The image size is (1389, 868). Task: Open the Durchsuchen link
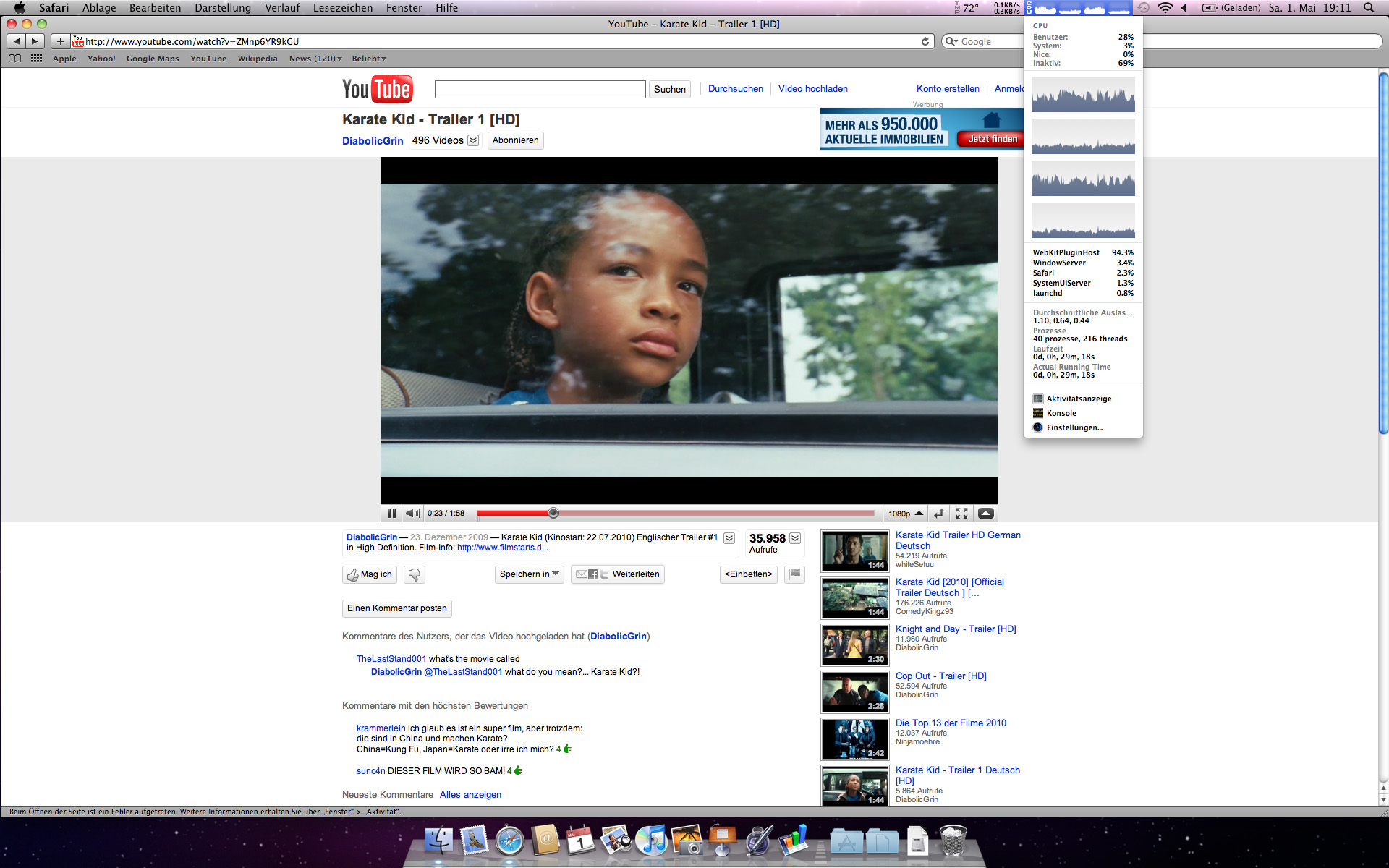(735, 88)
